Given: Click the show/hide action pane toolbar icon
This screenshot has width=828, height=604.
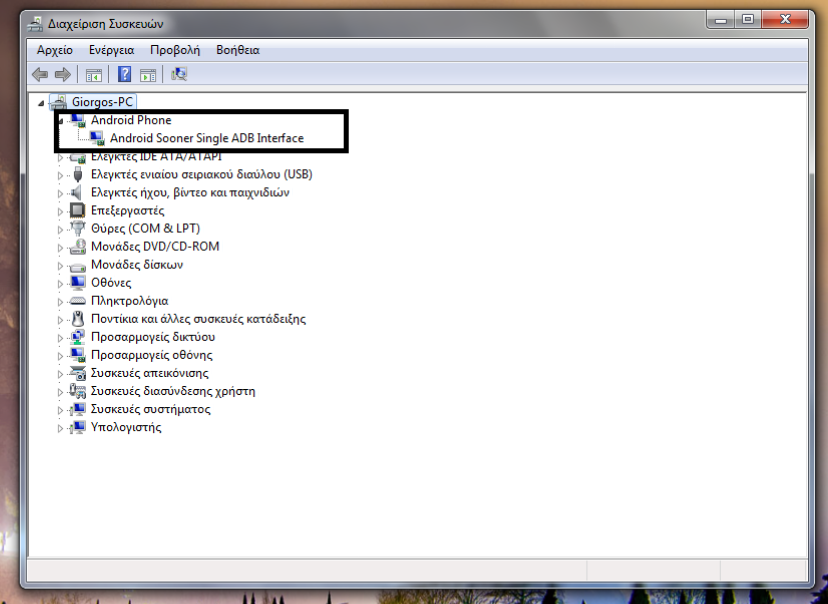Looking at the screenshot, I should (x=148, y=75).
